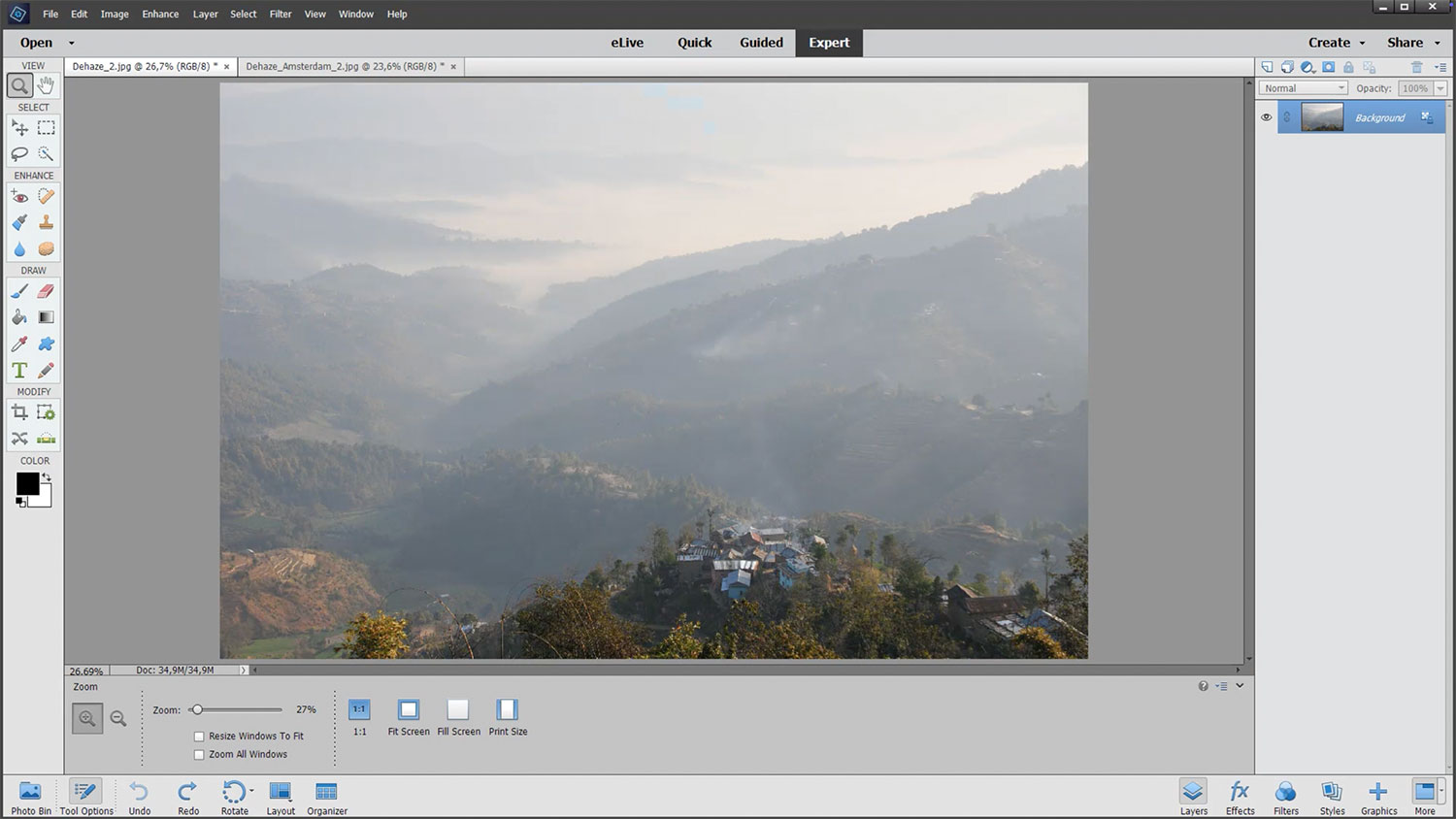Open the Enhance menu

[x=160, y=15]
